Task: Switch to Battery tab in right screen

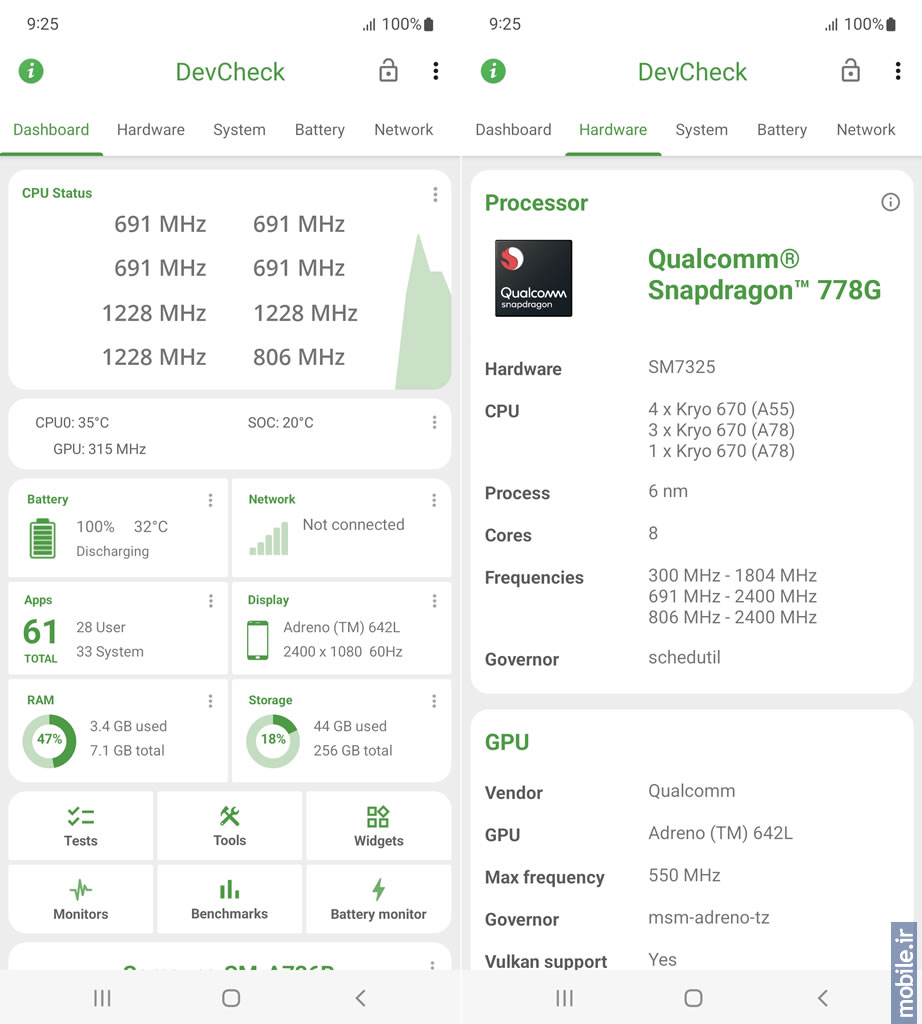Action: [782, 130]
